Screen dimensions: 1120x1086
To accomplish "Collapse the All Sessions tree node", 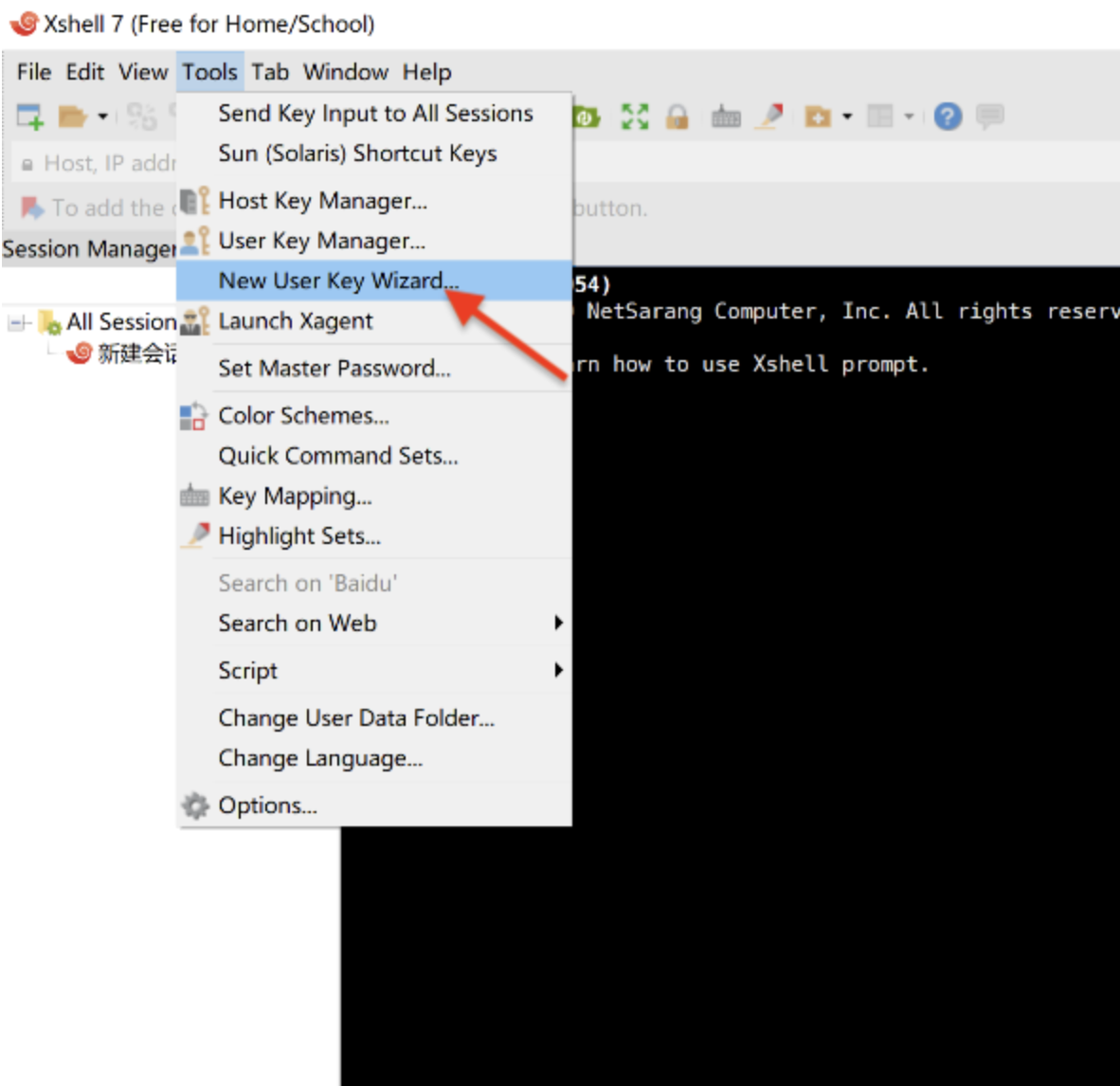I will point(16,323).
